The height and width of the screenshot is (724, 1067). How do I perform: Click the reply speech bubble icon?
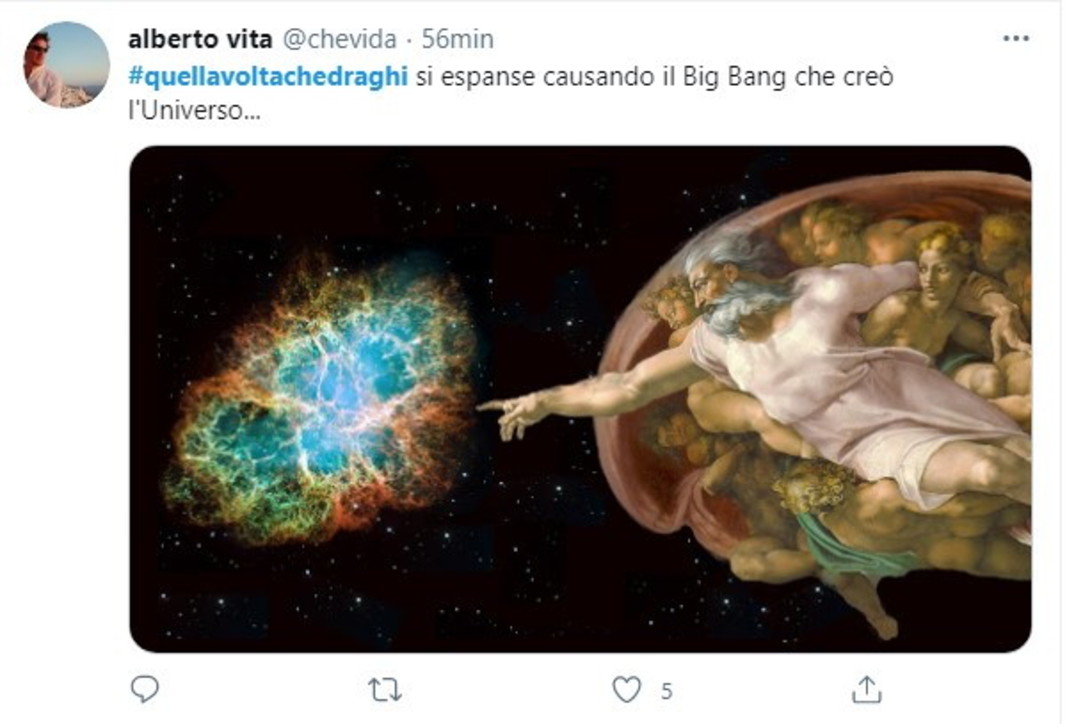pos(144,689)
